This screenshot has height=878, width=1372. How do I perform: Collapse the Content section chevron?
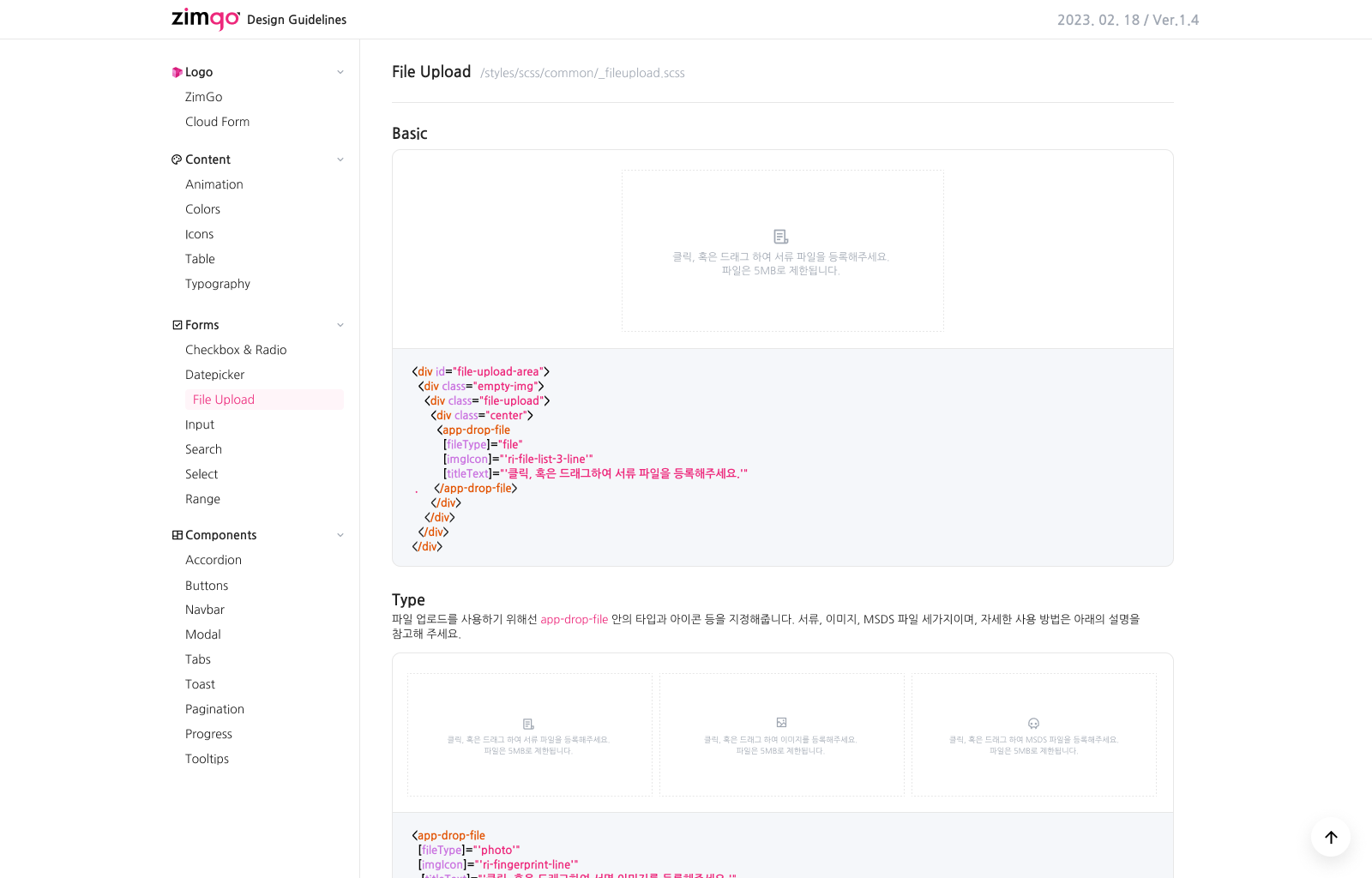(x=340, y=160)
